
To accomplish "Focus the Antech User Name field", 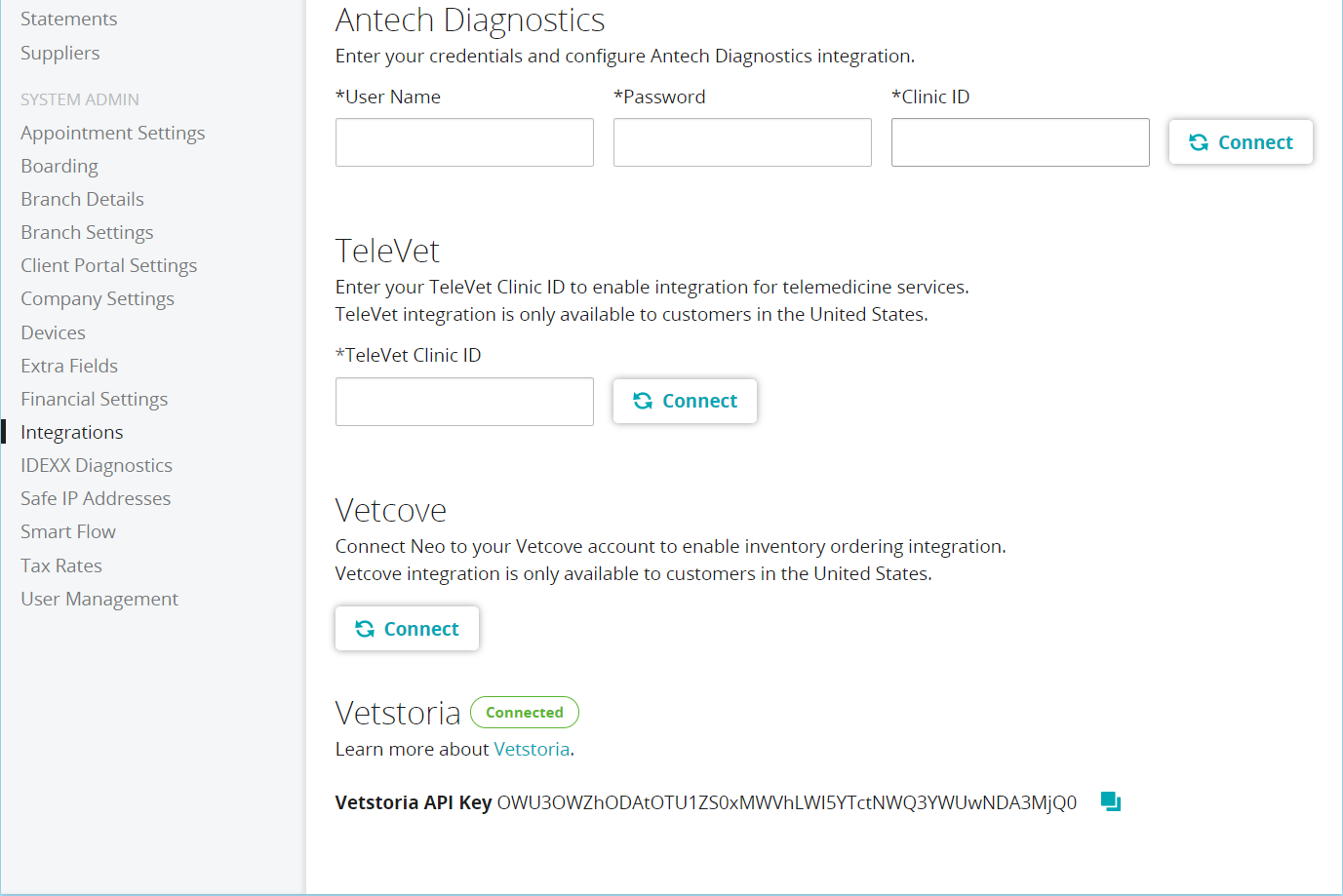I will pyautogui.click(x=464, y=142).
